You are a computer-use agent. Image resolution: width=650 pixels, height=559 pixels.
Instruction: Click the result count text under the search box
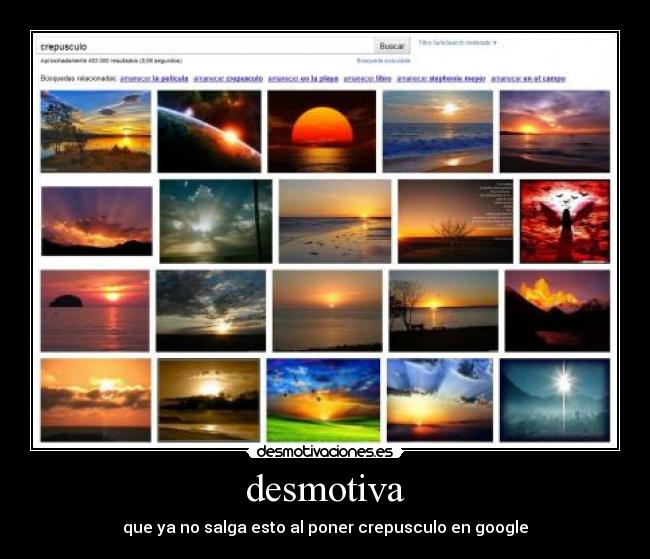pyautogui.click(x=111, y=61)
